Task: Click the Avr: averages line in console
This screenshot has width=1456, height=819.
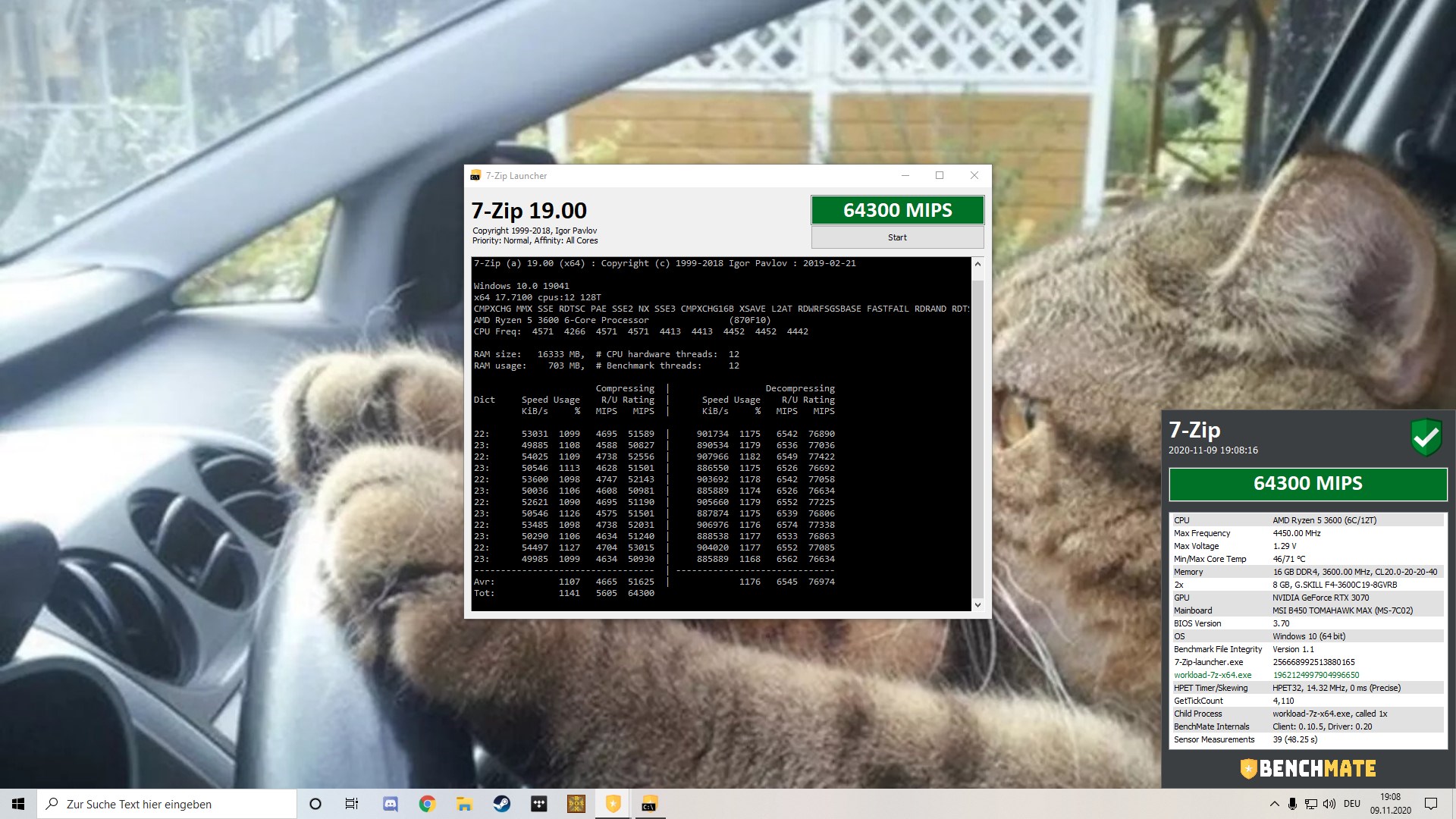Action: tap(654, 582)
